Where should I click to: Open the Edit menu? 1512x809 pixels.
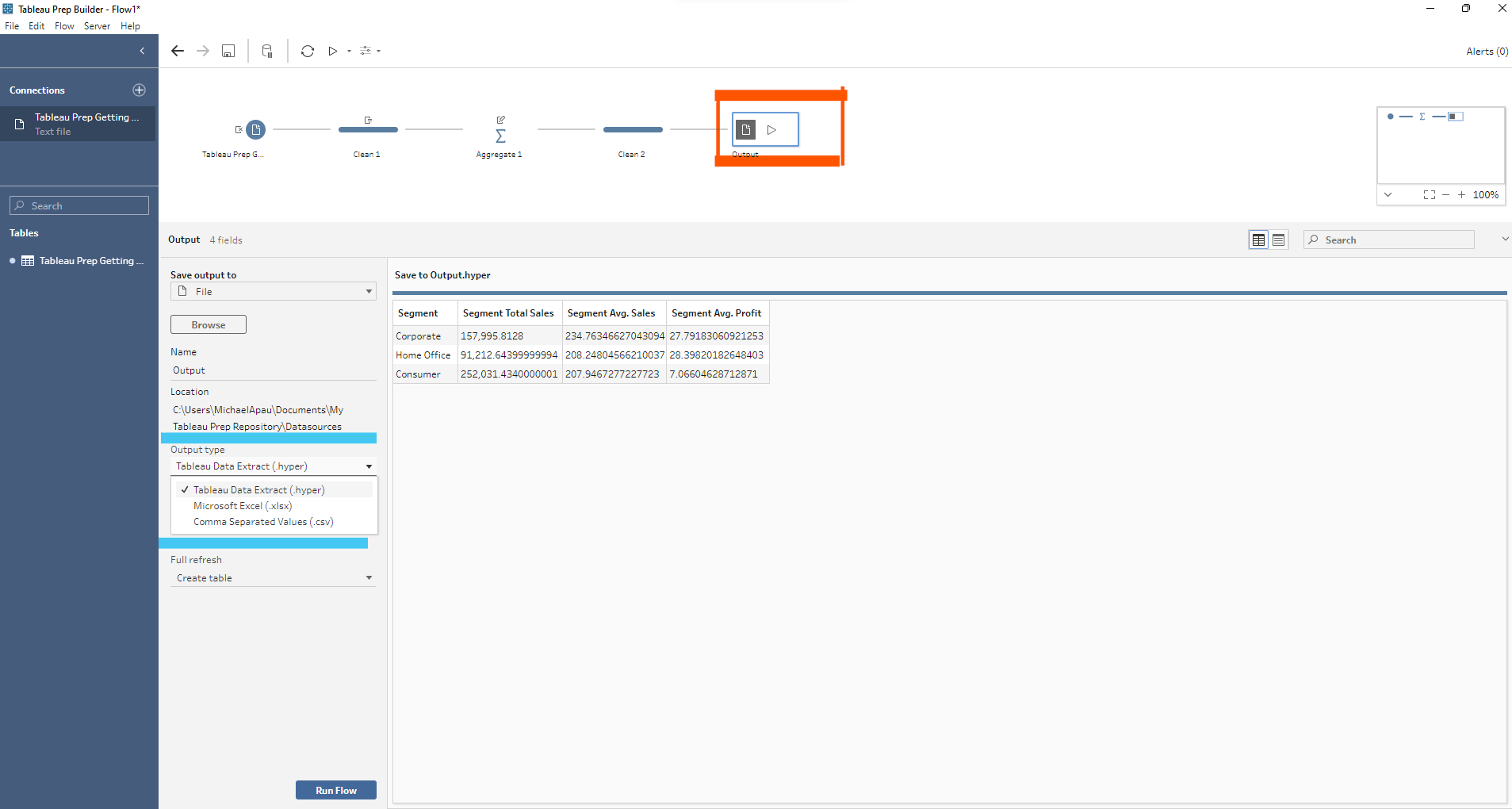tap(36, 26)
